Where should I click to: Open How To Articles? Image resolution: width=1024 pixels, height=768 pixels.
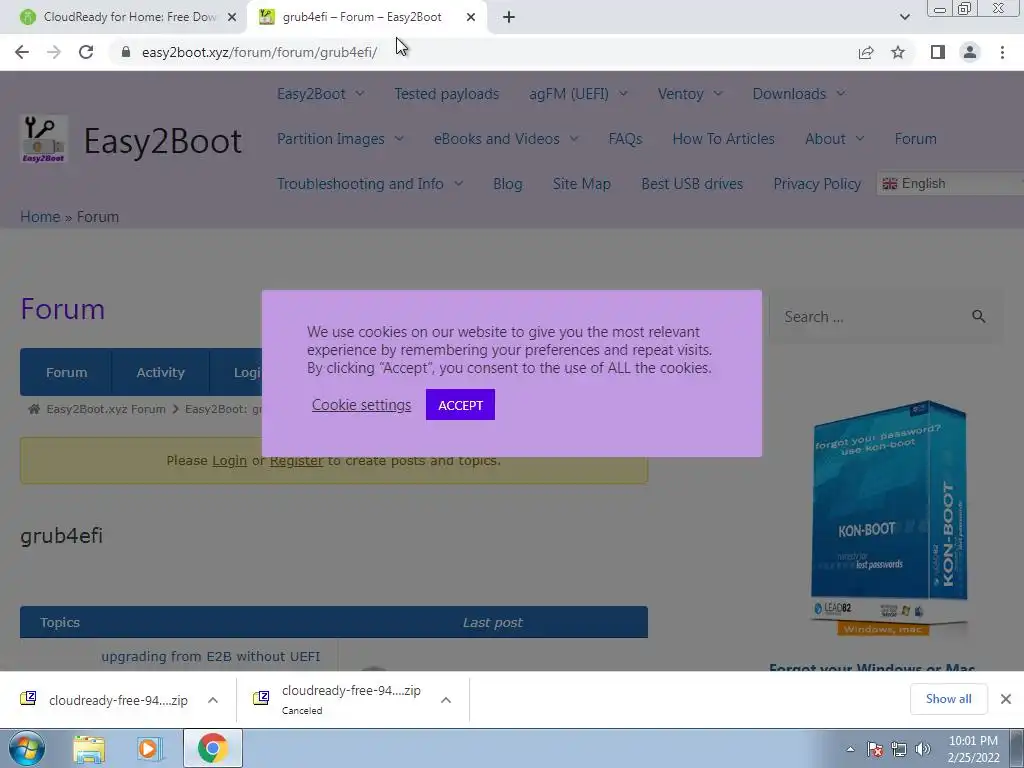point(724,139)
